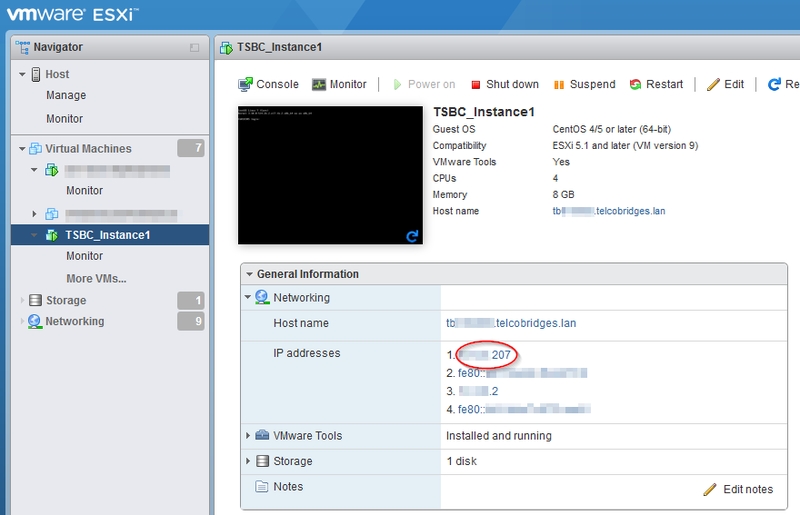Click Edit notes in Notes row
Image resolution: width=800 pixels, height=515 pixels.
tap(738, 489)
